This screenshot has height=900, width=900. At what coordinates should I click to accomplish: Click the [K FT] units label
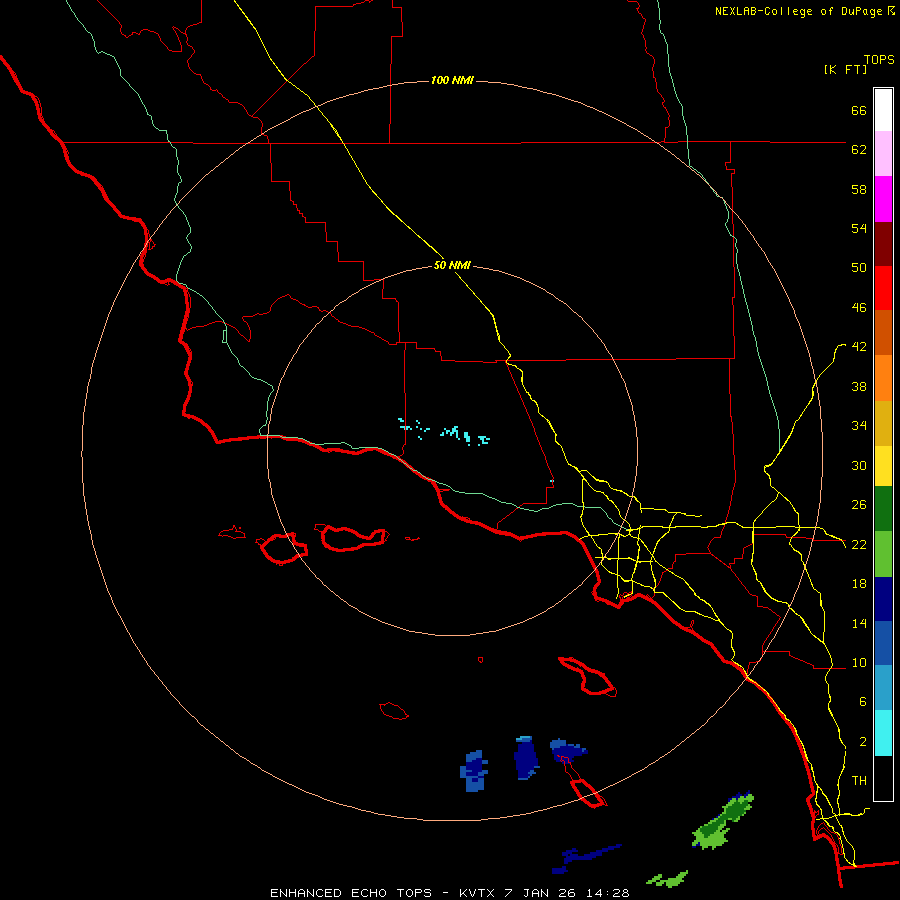(845, 69)
